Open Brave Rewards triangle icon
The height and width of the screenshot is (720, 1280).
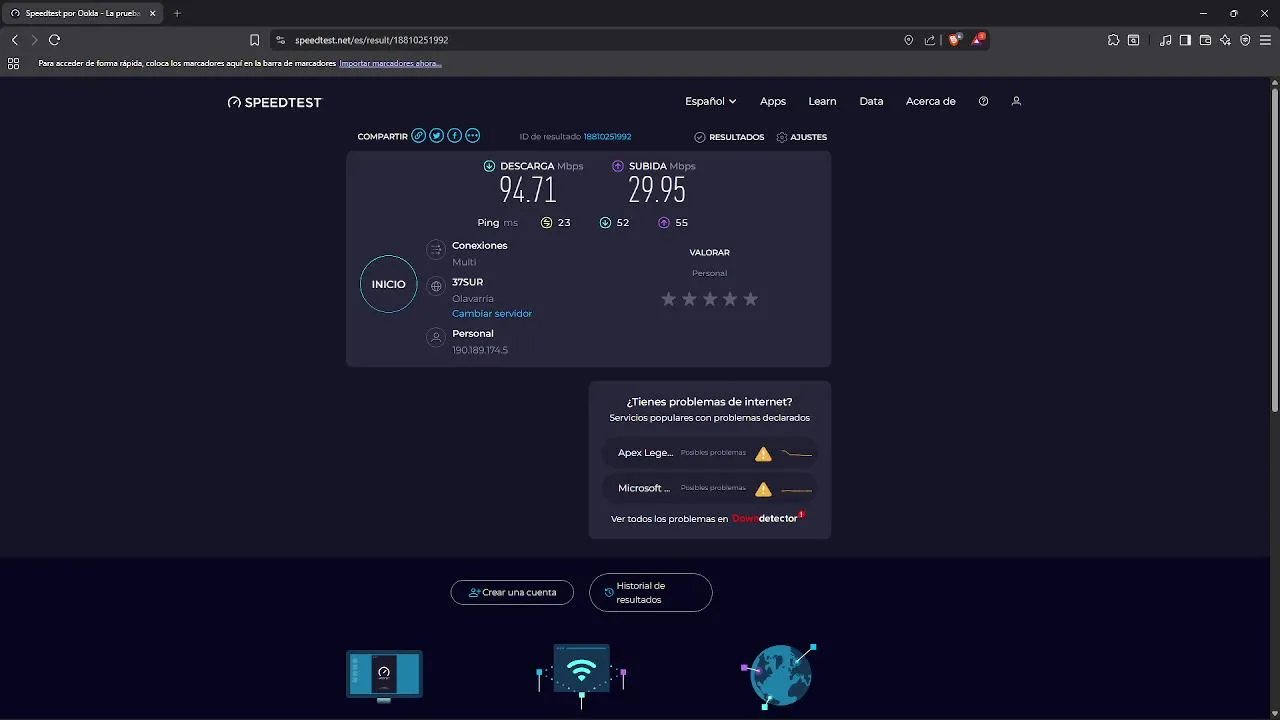979,40
